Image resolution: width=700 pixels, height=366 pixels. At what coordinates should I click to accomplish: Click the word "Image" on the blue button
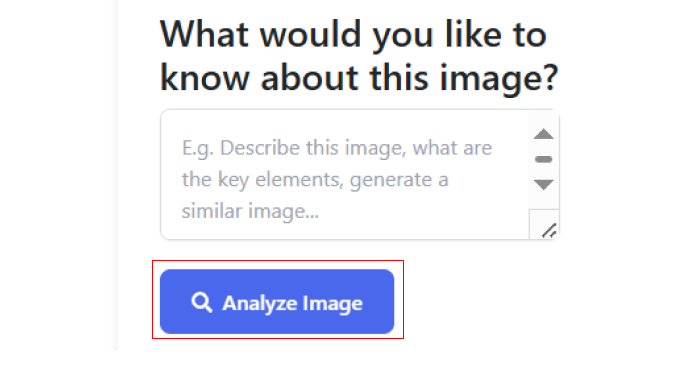pyautogui.click(x=333, y=304)
